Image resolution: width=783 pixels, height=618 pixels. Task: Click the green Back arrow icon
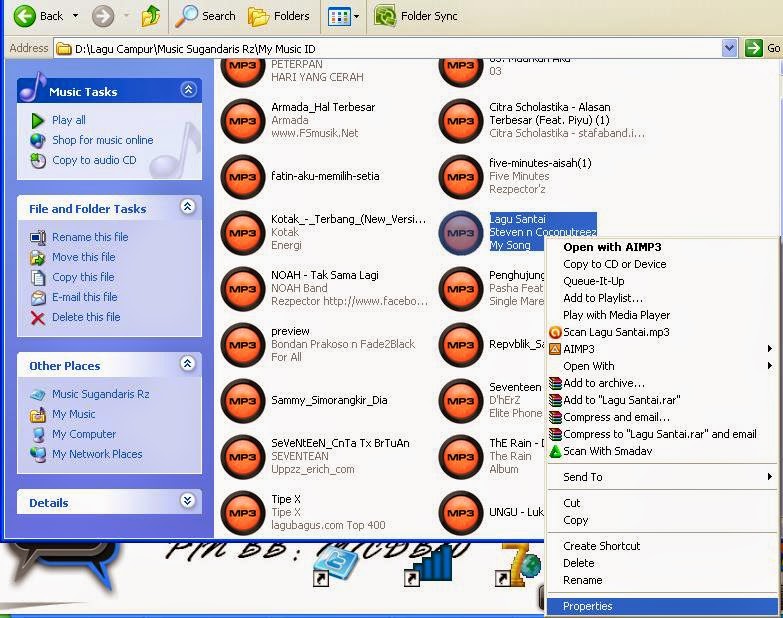pyautogui.click(x=24, y=16)
